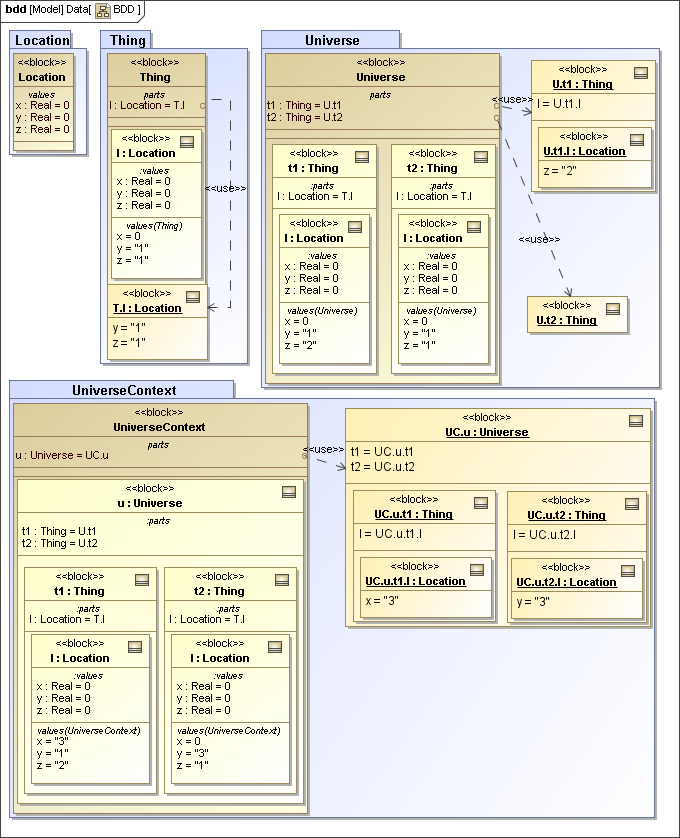680x838 pixels.
Task: Select the Location package tab label
Action: pos(42,41)
